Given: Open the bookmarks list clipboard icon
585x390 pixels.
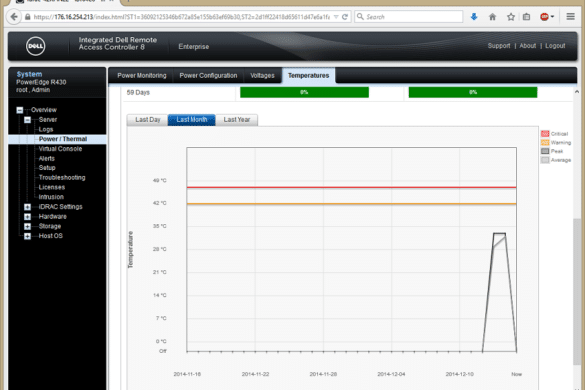Looking at the screenshot, I should (x=526, y=17).
